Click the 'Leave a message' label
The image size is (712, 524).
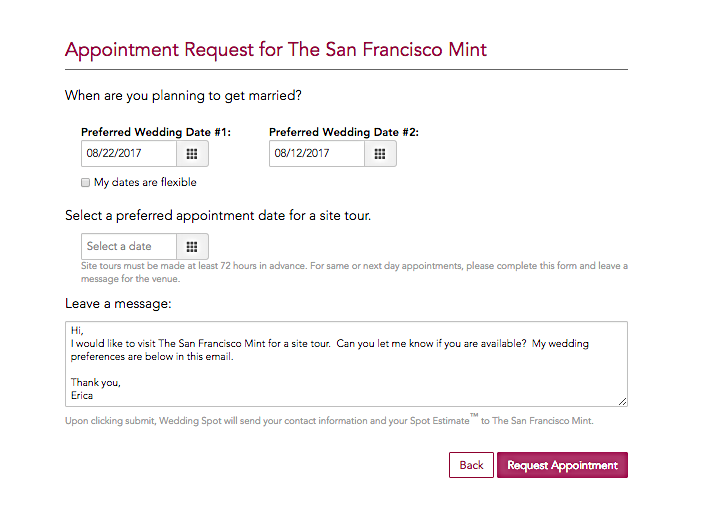pos(118,303)
